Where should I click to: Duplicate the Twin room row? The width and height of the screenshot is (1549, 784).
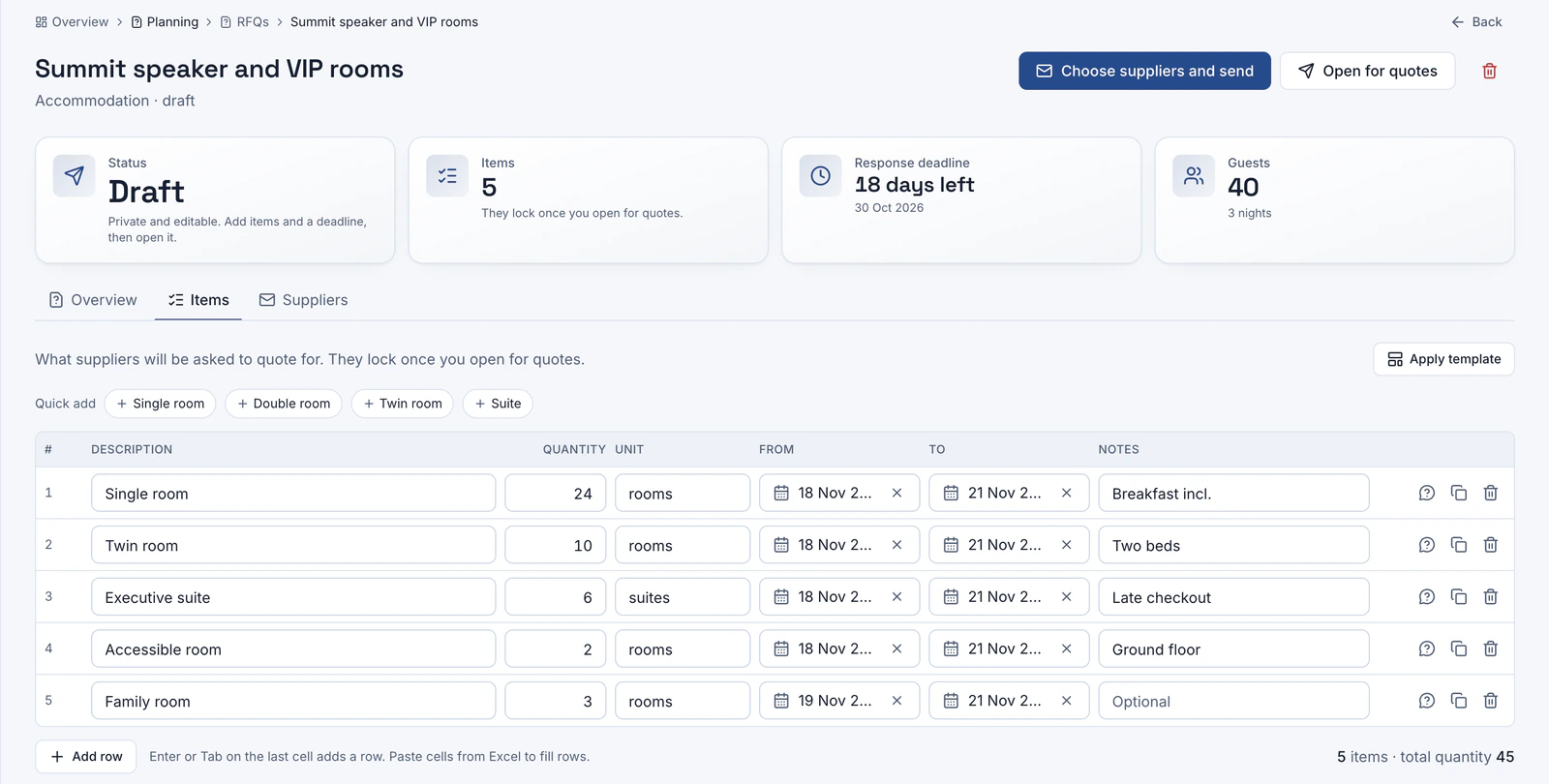[1459, 545]
